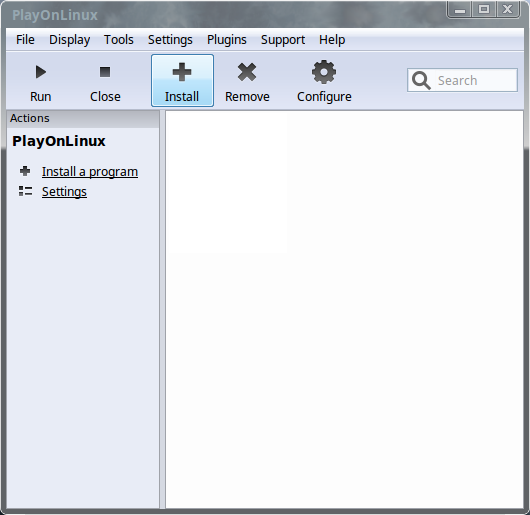This screenshot has width=530, height=515.
Task: Click list icon beside Settings link
Action: point(25,191)
